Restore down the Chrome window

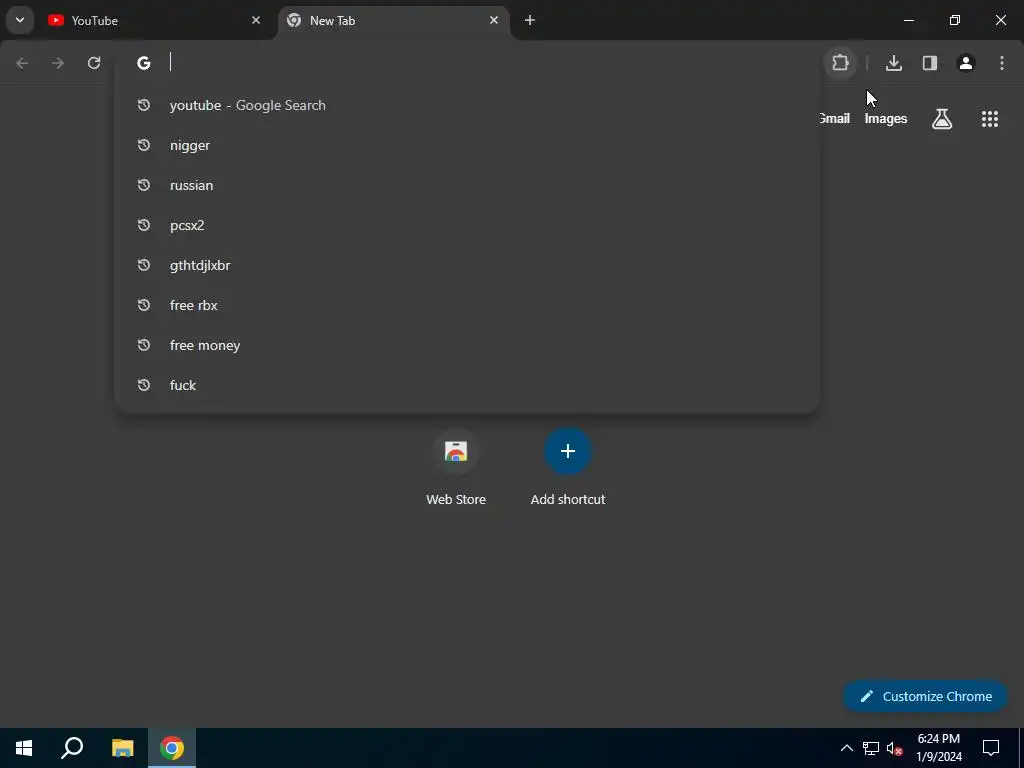(955, 20)
